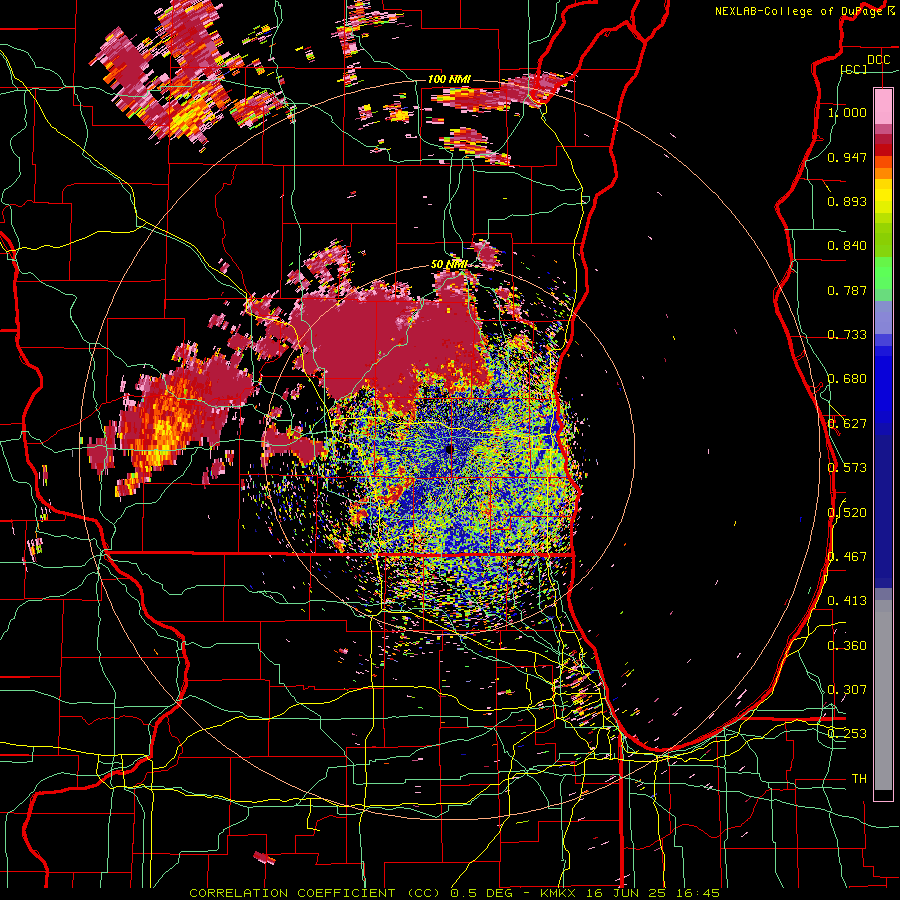Select the 0.947 scale value
Viewport: 900px width, 900px height.
847,157
